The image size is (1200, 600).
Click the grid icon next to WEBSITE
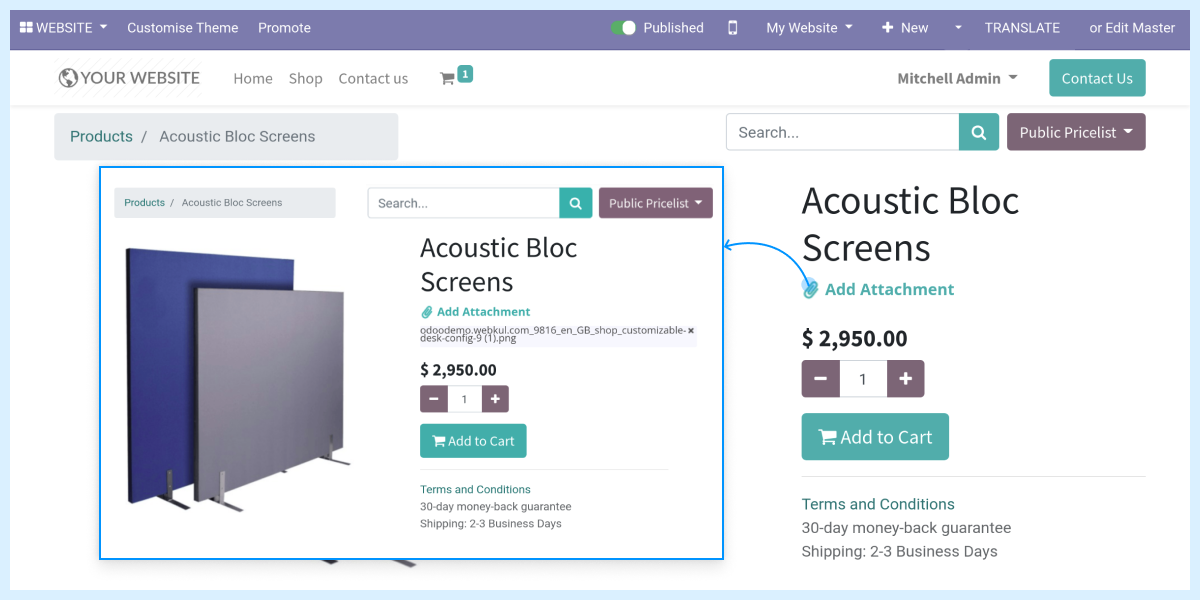point(29,27)
